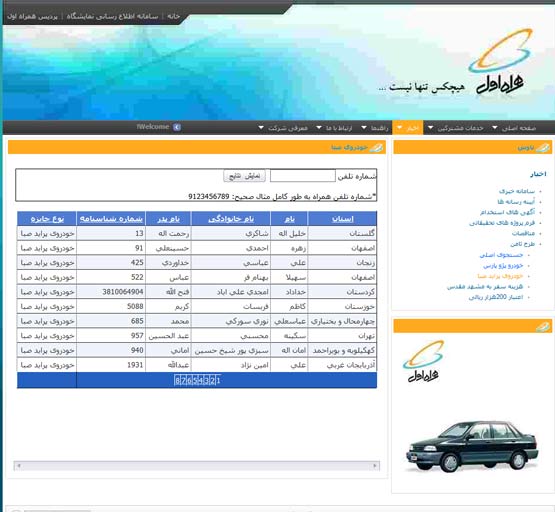Click the back arrow icon beside Welcome
The image size is (555, 512).
click(x=177, y=127)
